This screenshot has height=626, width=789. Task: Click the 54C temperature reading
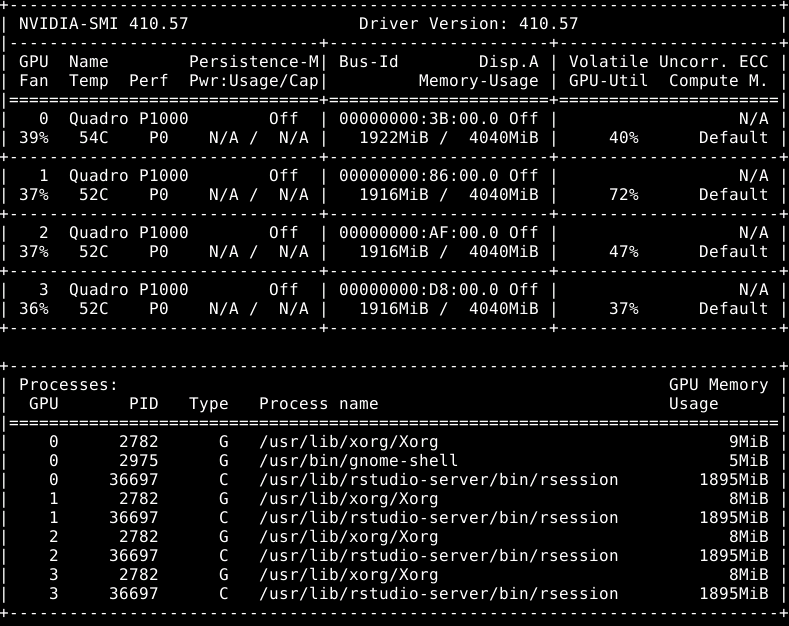click(94, 138)
